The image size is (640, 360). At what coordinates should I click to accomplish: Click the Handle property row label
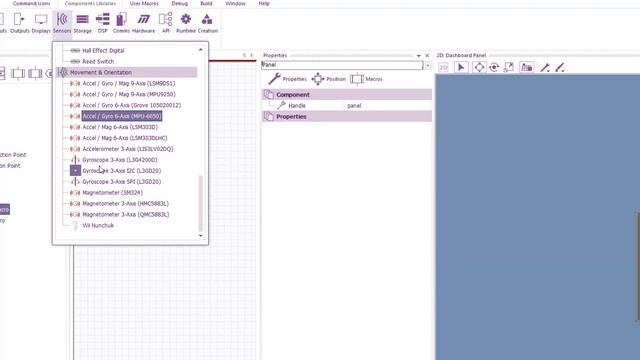(x=297, y=106)
